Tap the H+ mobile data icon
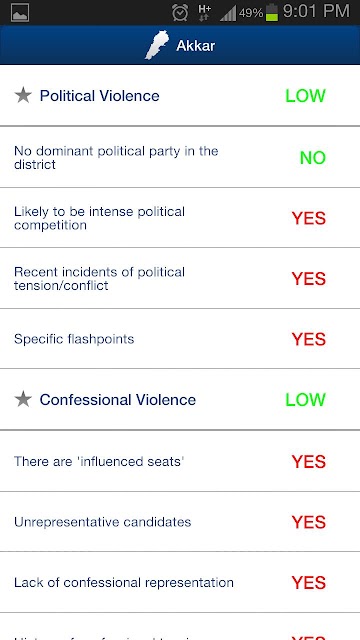This screenshot has width=360, height=640. [x=204, y=12]
